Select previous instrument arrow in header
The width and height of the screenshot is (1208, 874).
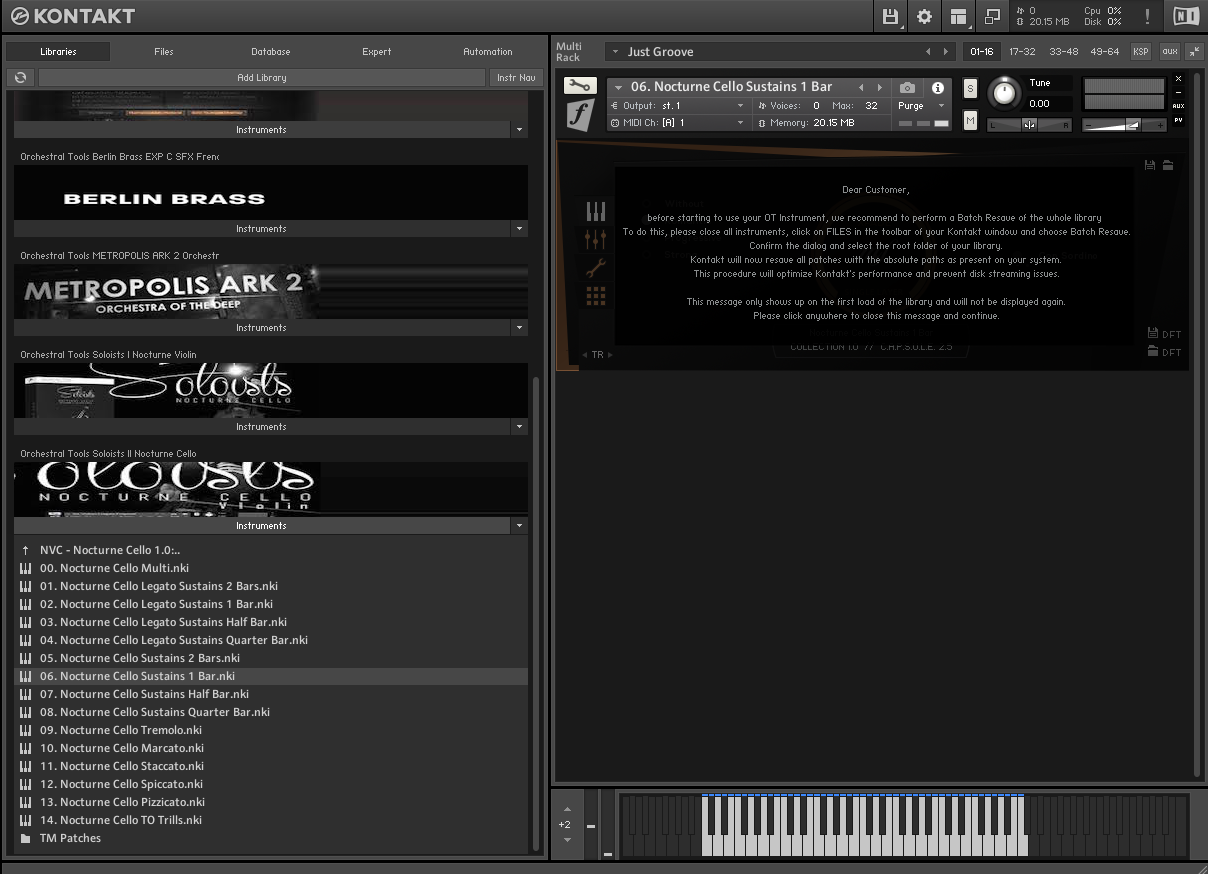tap(861, 88)
